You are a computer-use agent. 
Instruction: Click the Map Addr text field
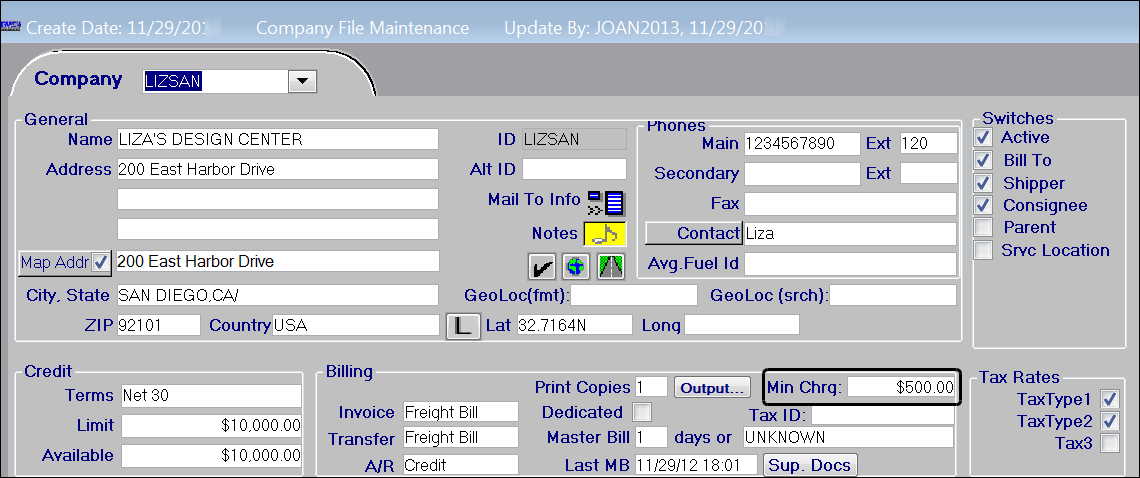tap(277, 261)
